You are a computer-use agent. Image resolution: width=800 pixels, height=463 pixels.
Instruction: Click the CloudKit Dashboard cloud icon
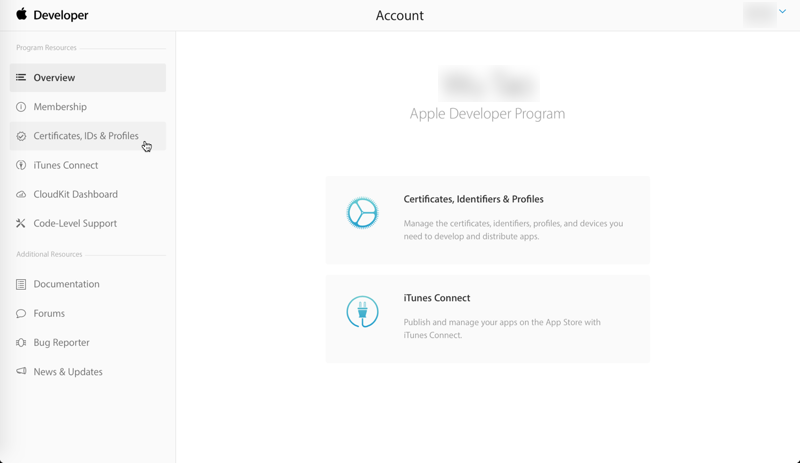(21, 194)
